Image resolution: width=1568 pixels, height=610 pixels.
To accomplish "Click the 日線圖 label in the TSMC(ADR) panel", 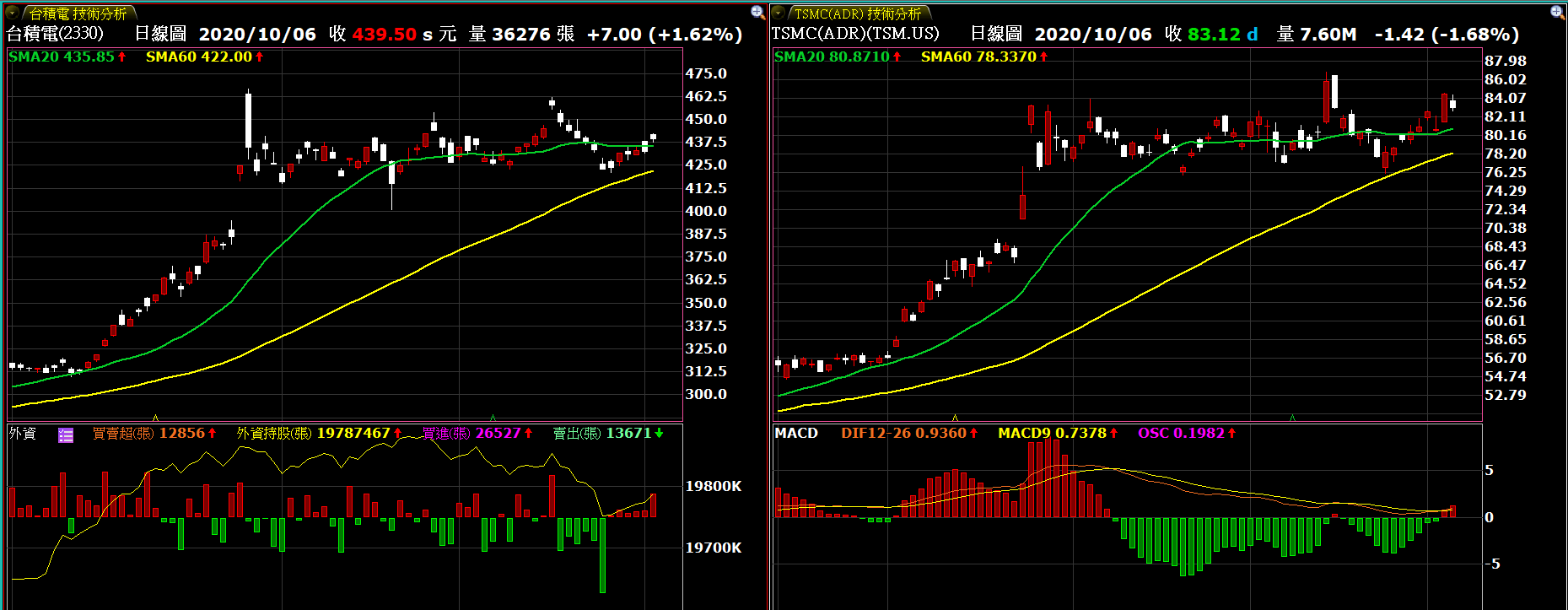I will coord(996,34).
